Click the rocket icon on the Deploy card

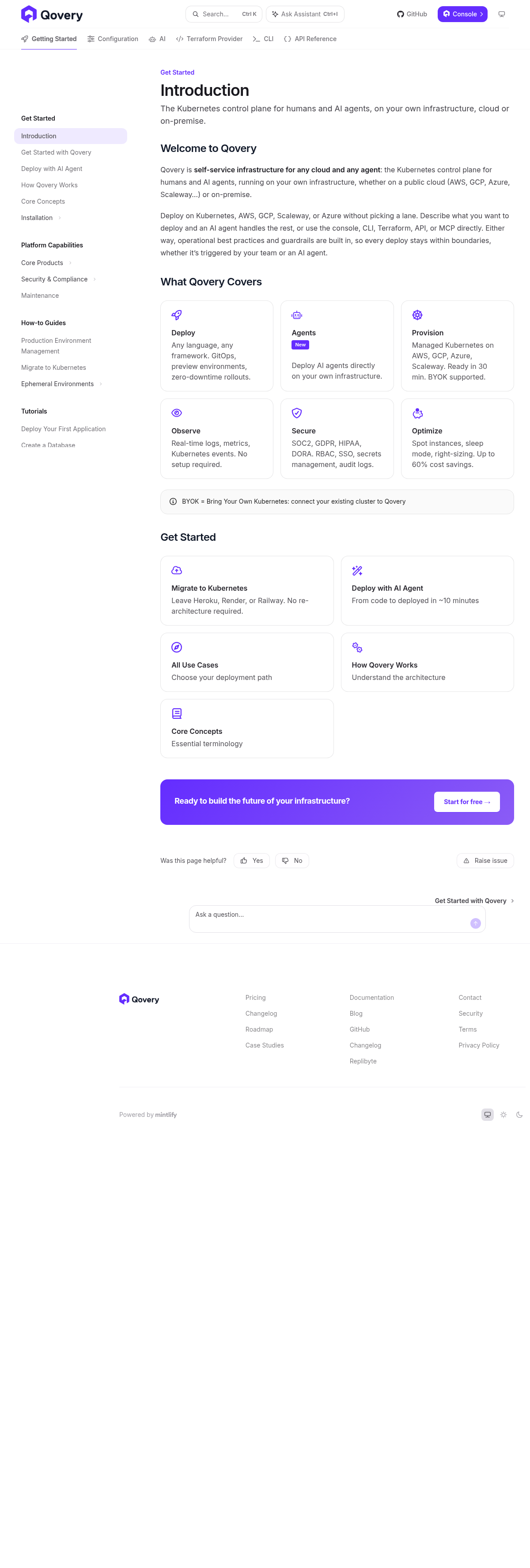[x=177, y=315]
